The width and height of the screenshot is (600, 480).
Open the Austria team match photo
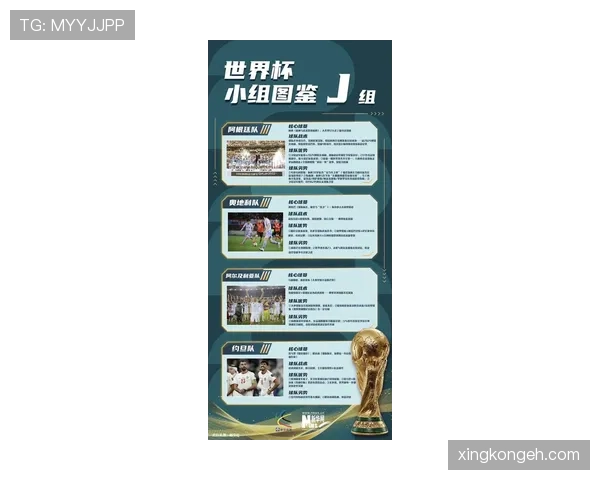point(255,232)
